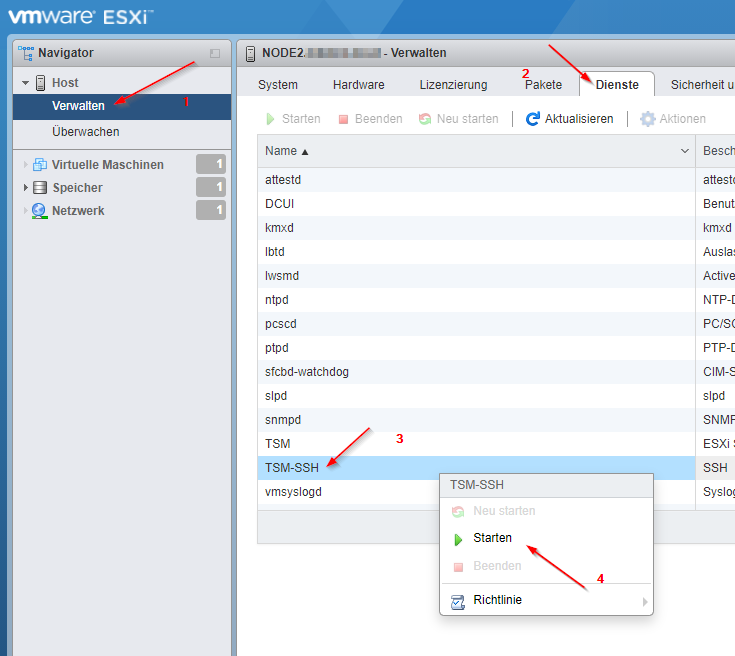Click the blue Aktualisieren refresh icon
This screenshot has width=735, height=656.
click(532, 119)
